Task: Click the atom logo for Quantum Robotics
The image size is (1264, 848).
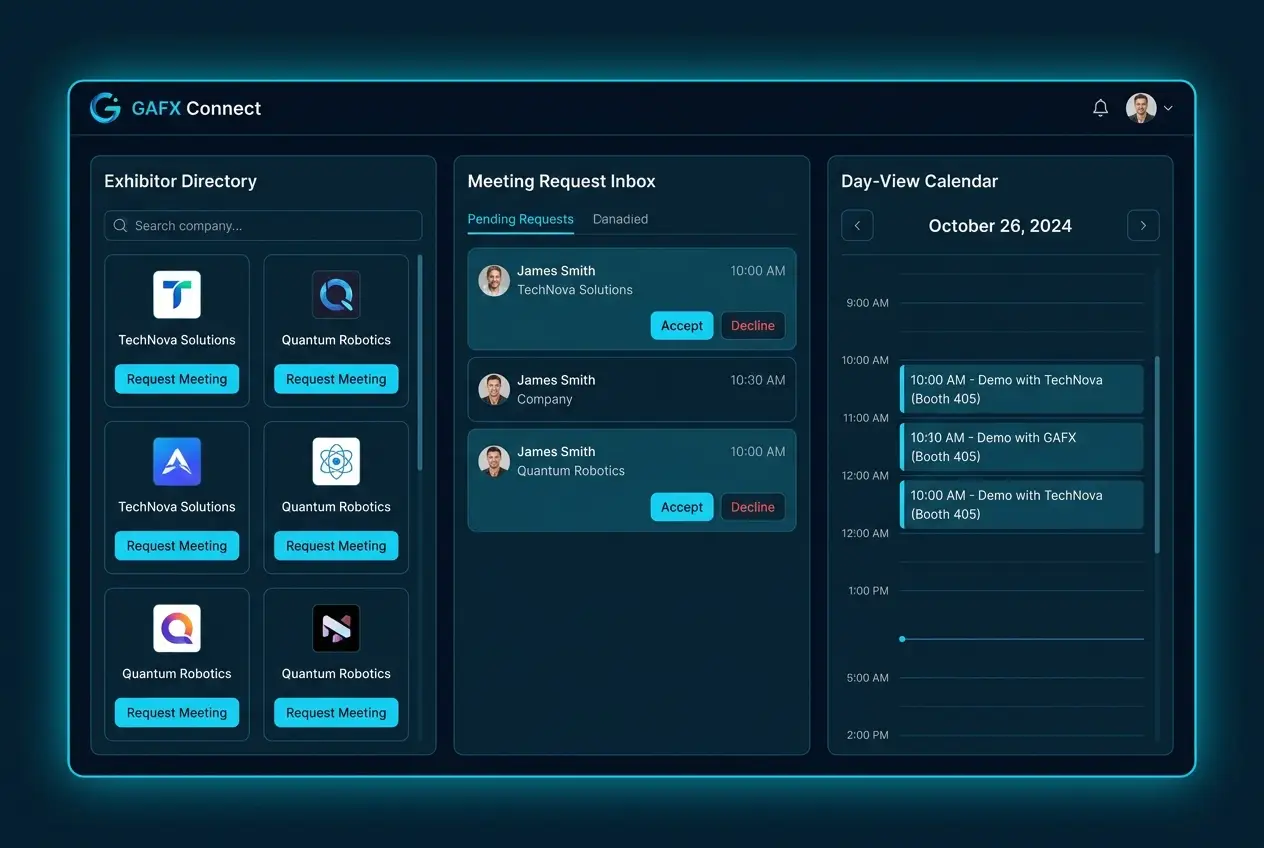Action: (x=336, y=462)
